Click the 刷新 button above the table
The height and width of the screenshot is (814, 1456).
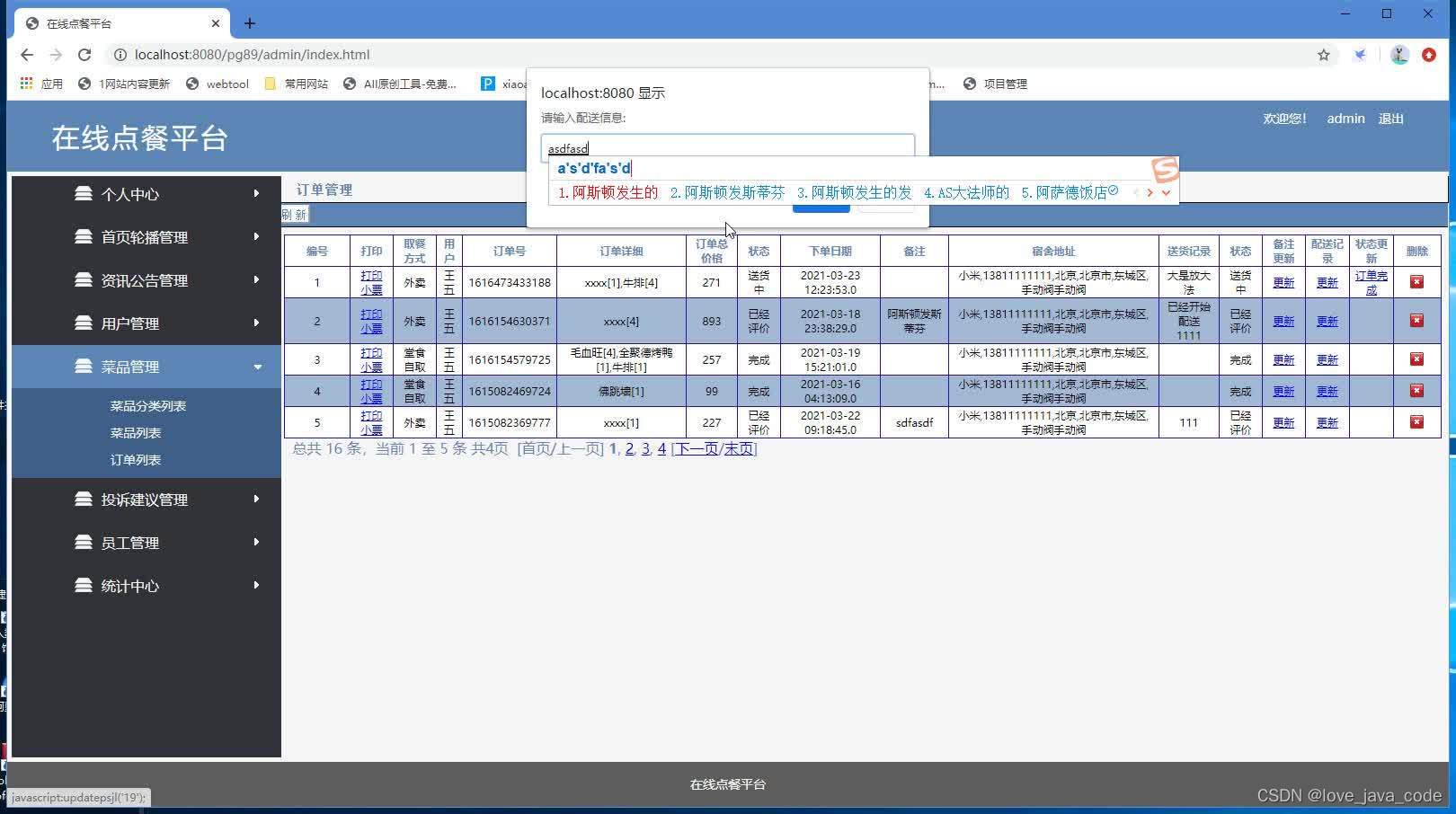tap(297, 215)
